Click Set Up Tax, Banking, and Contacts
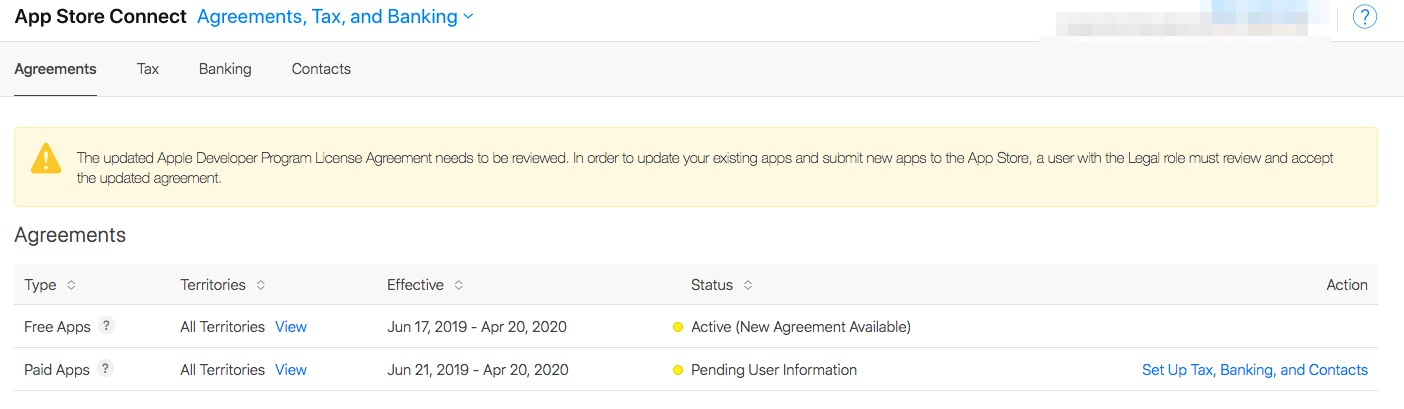1404x409 pixels. (1255, 370)
